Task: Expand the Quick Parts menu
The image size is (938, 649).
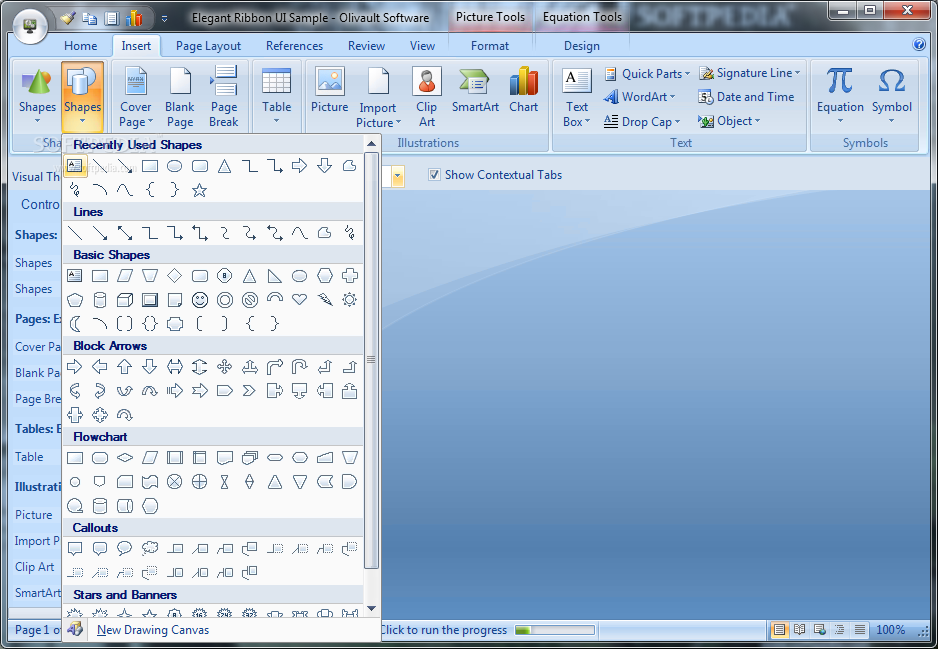Action: tap(647, 74)
